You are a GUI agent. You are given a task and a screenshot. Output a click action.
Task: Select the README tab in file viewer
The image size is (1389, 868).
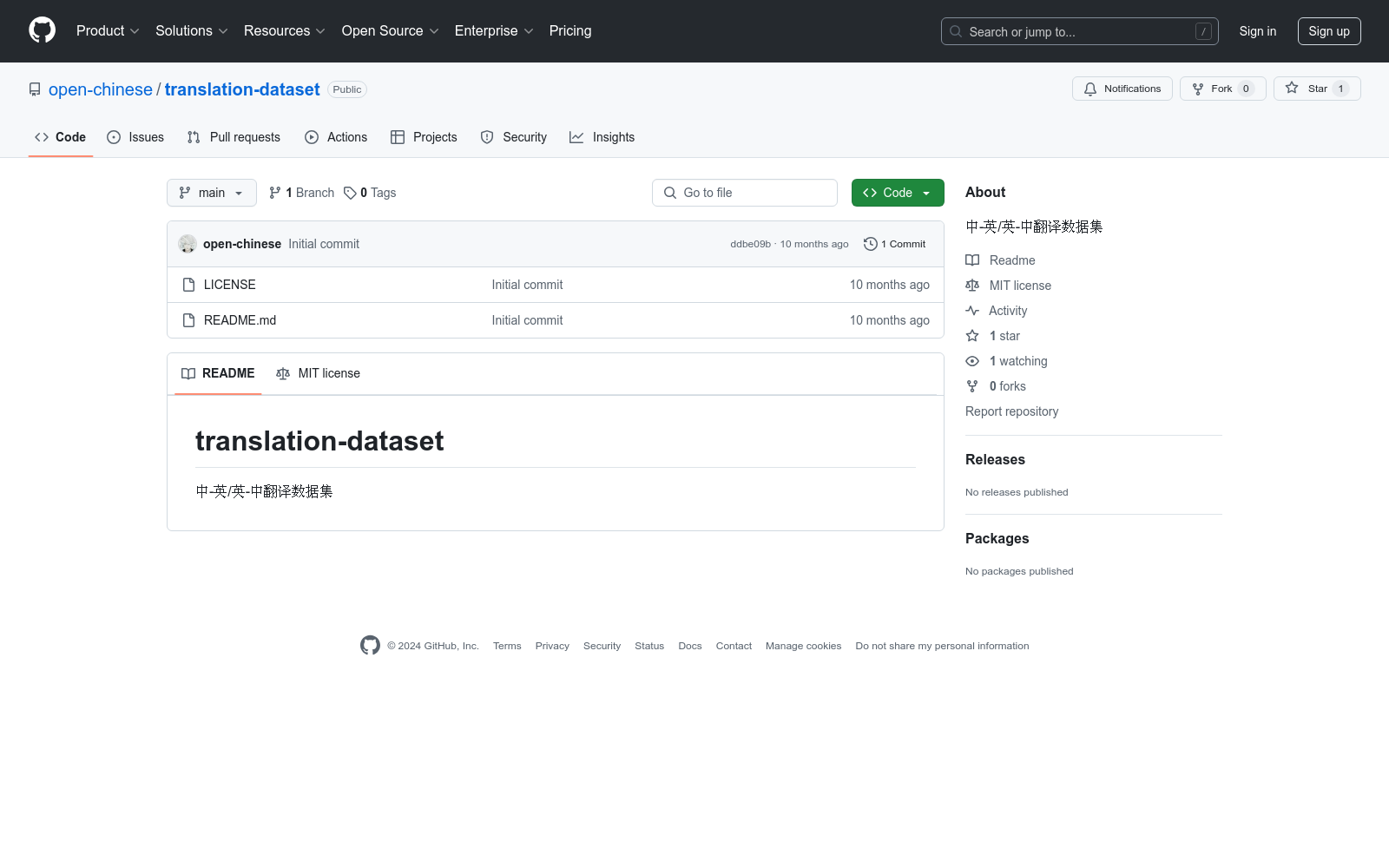[x=218, y=373]
